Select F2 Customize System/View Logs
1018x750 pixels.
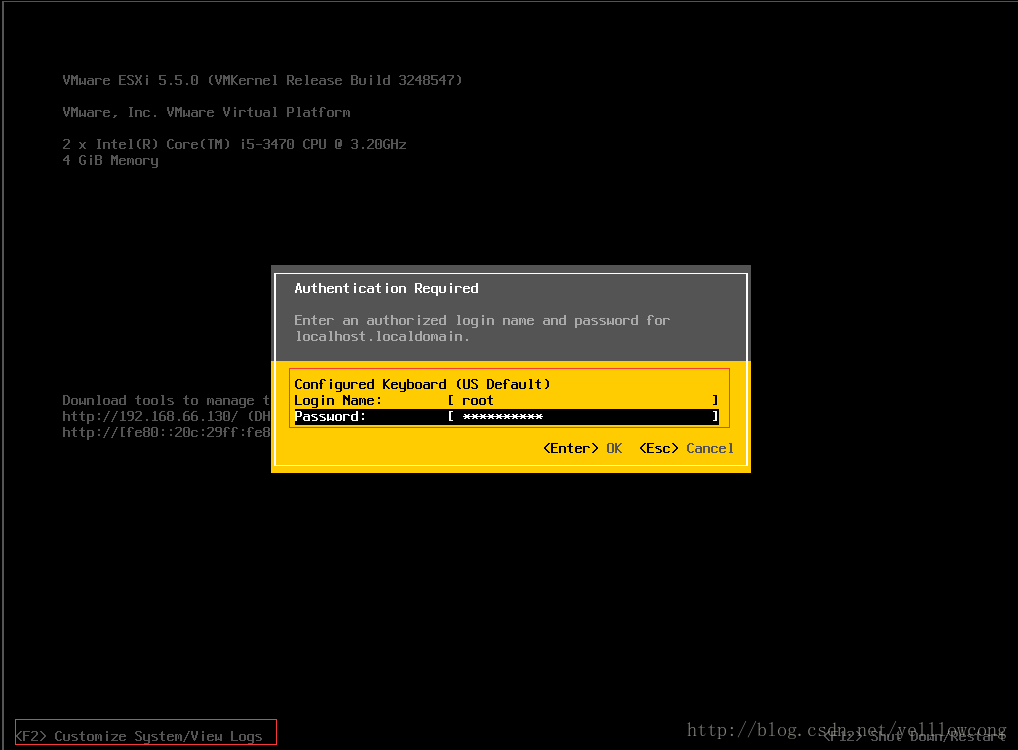(x=139, y=736)
